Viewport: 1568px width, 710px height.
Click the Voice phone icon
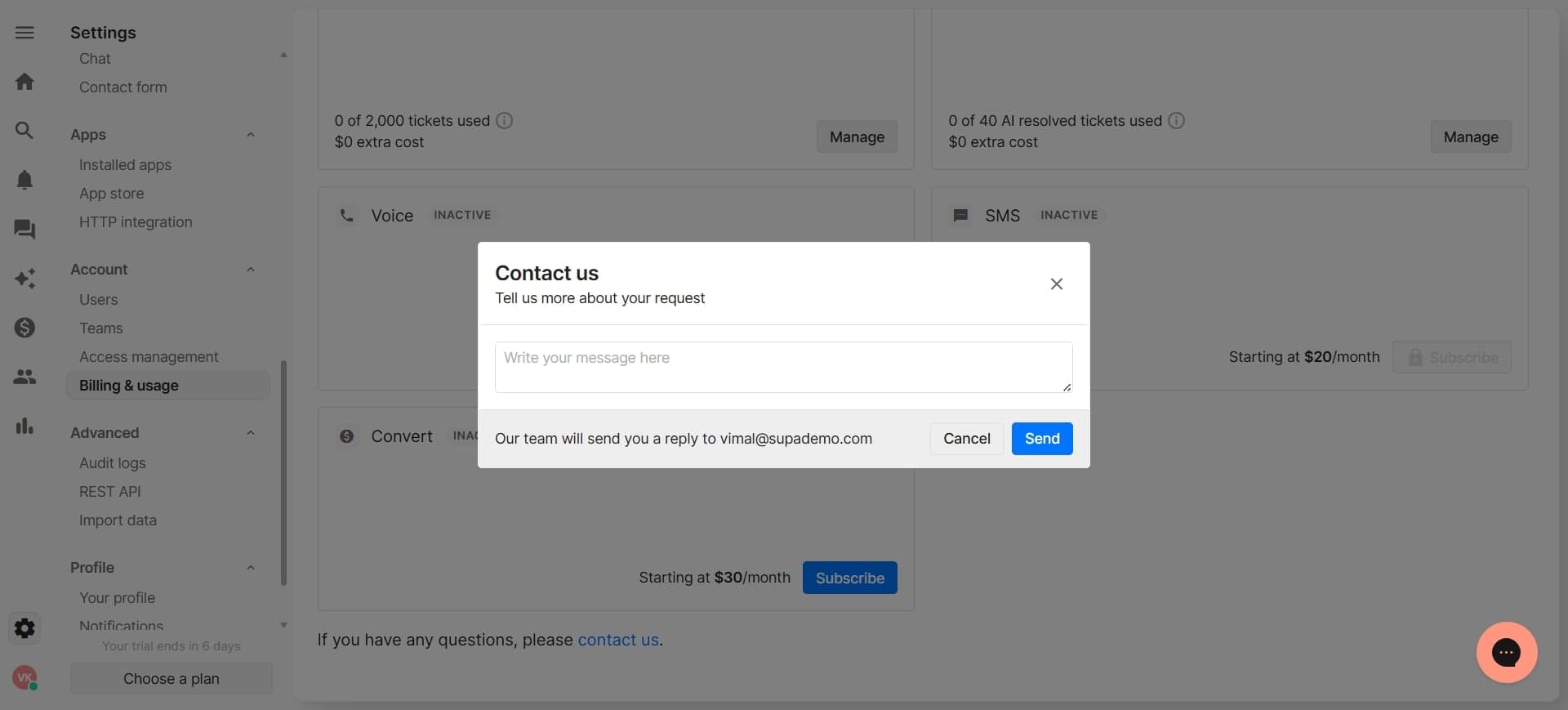[346, 215]
